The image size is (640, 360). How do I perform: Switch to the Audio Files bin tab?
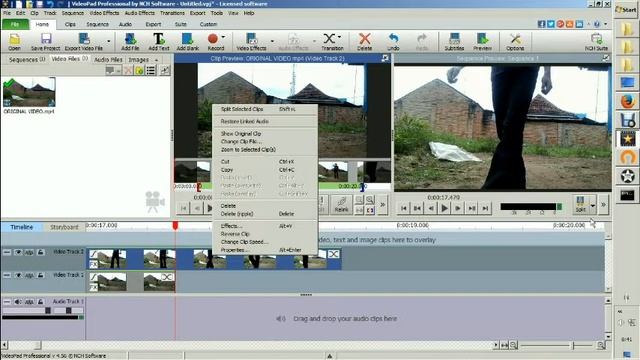(108, 60)
